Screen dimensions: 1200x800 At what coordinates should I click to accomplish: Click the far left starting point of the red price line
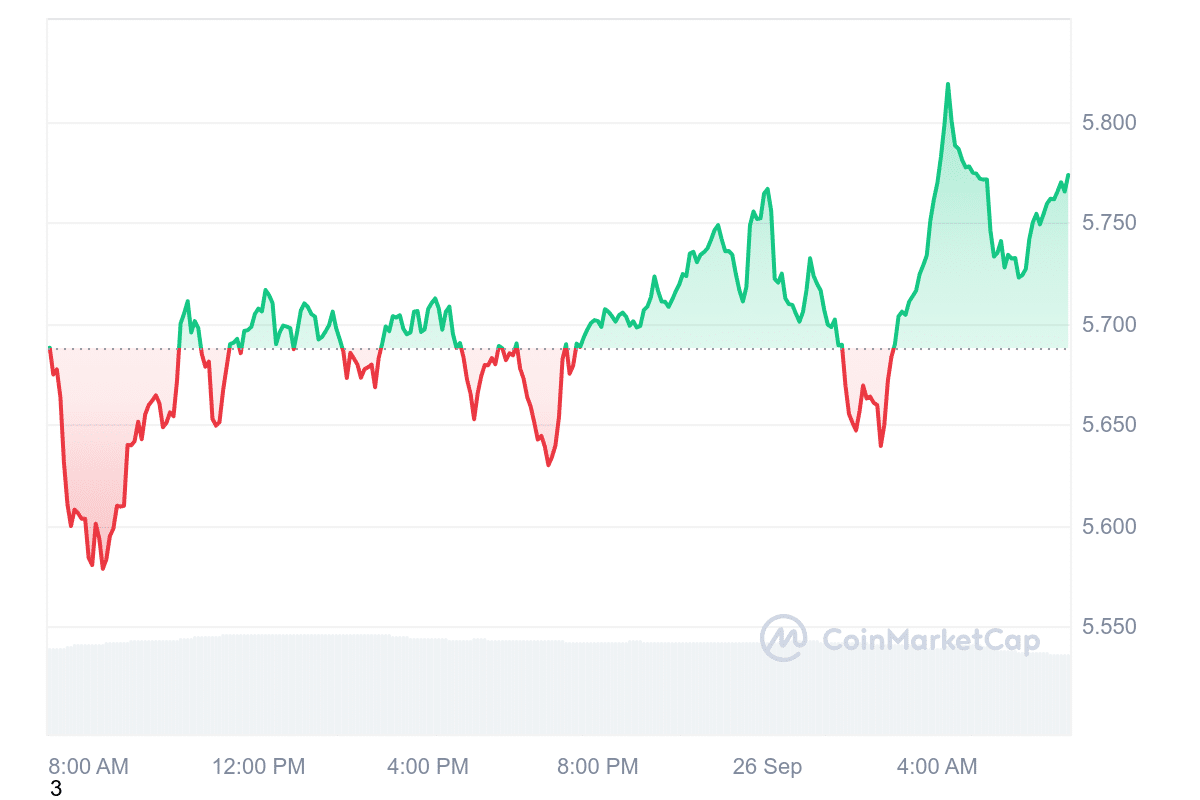tap(49, 348)
